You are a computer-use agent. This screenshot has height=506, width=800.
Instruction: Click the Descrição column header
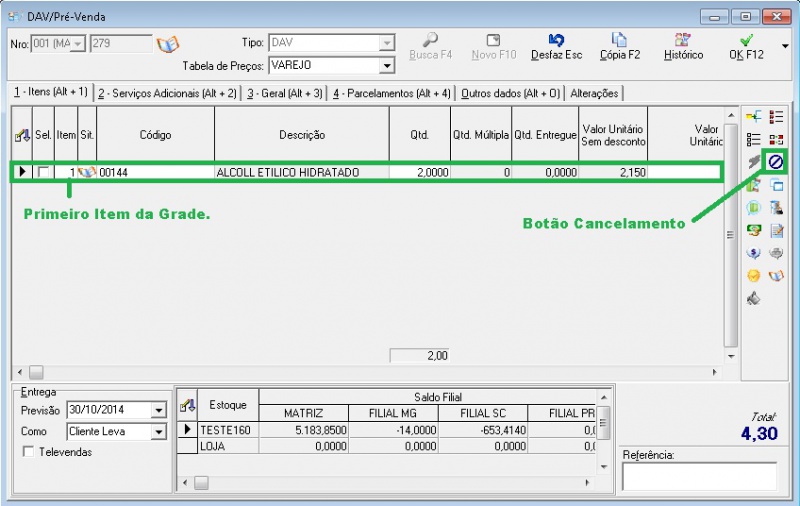point(302,135)
